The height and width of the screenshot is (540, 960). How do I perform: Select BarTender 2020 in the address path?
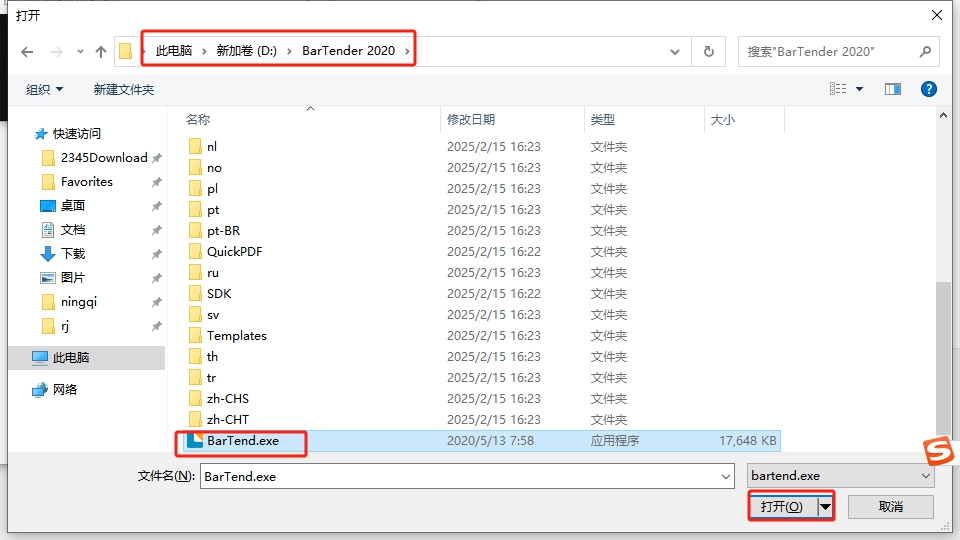(x=348, y=51)
